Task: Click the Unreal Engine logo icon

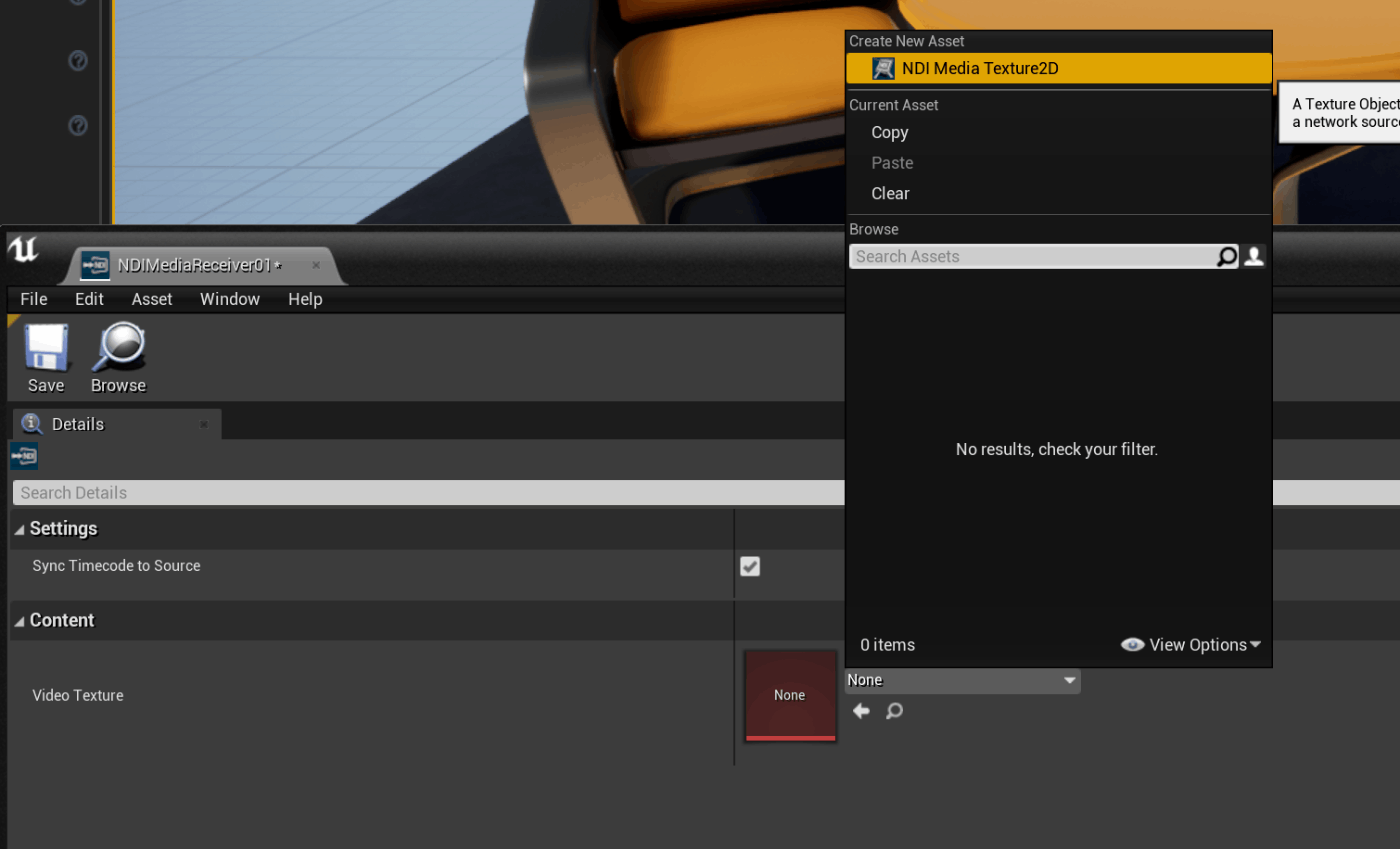Action: click(23, 249)
